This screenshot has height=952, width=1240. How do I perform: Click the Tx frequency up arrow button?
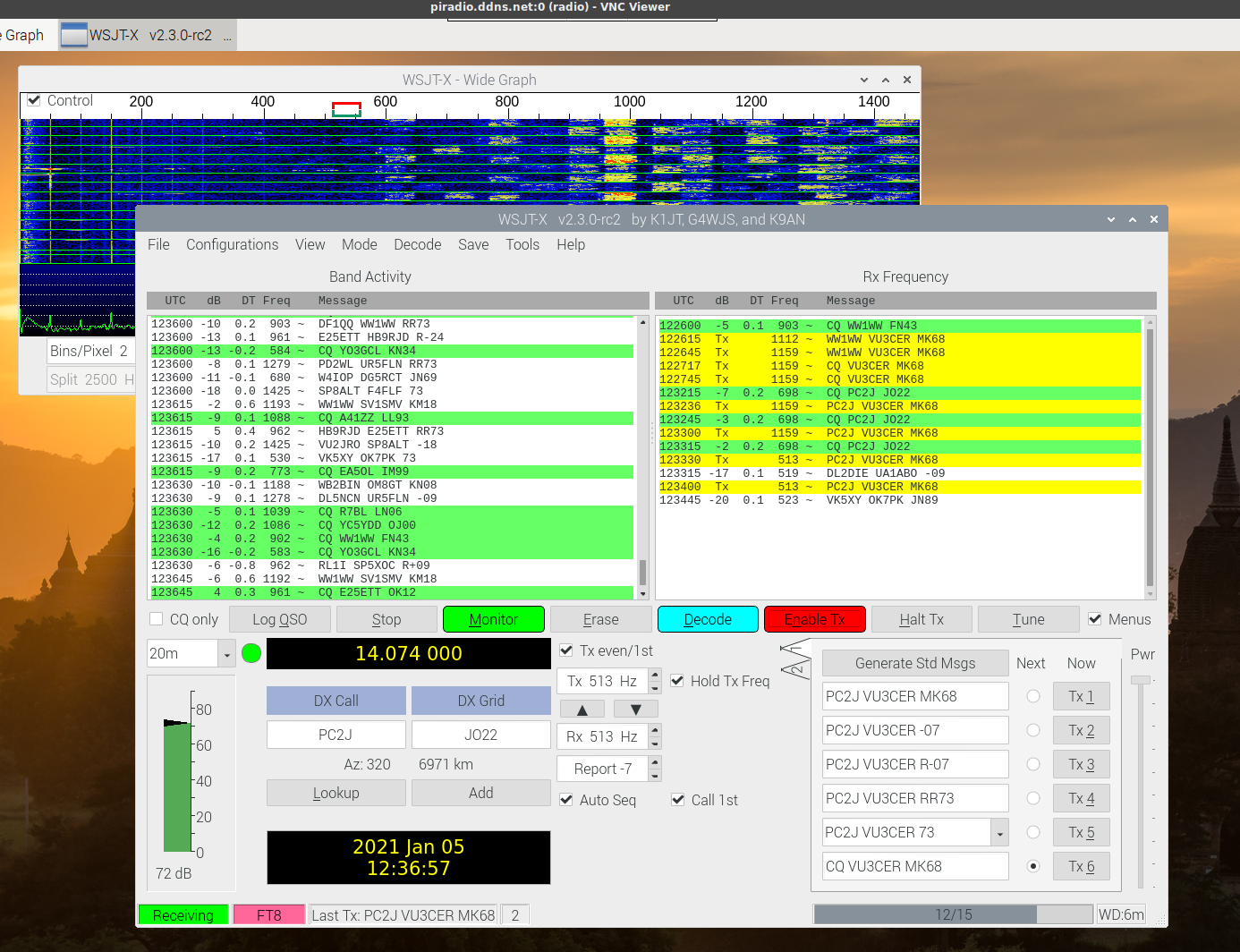582,710
